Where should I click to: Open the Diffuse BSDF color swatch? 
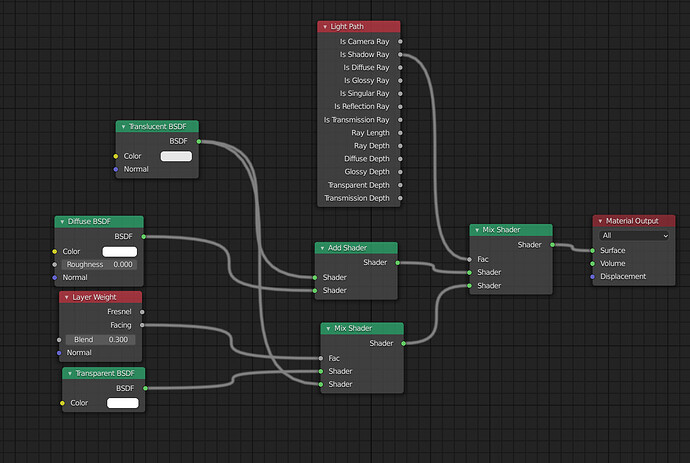coord(120,252)
